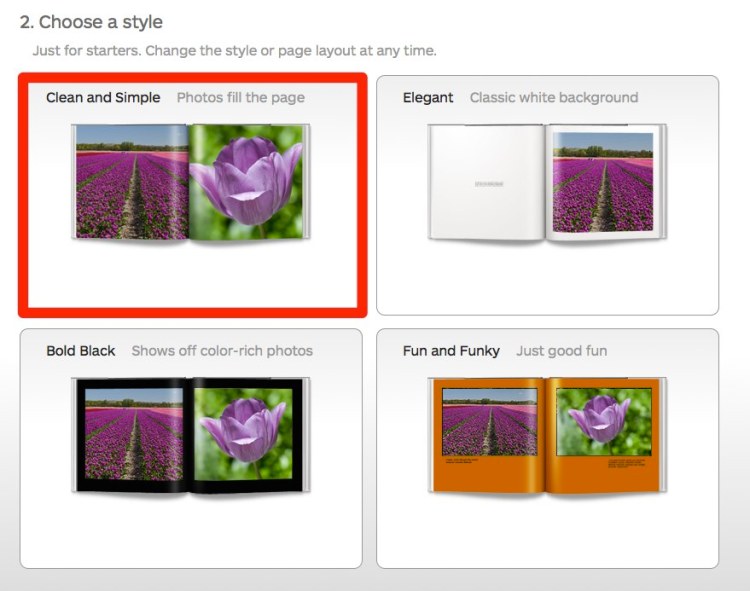Viewport: 750px width, 591px height.
Task: Click the 'Classic white background' description
Action: click(x=553, y=98)
